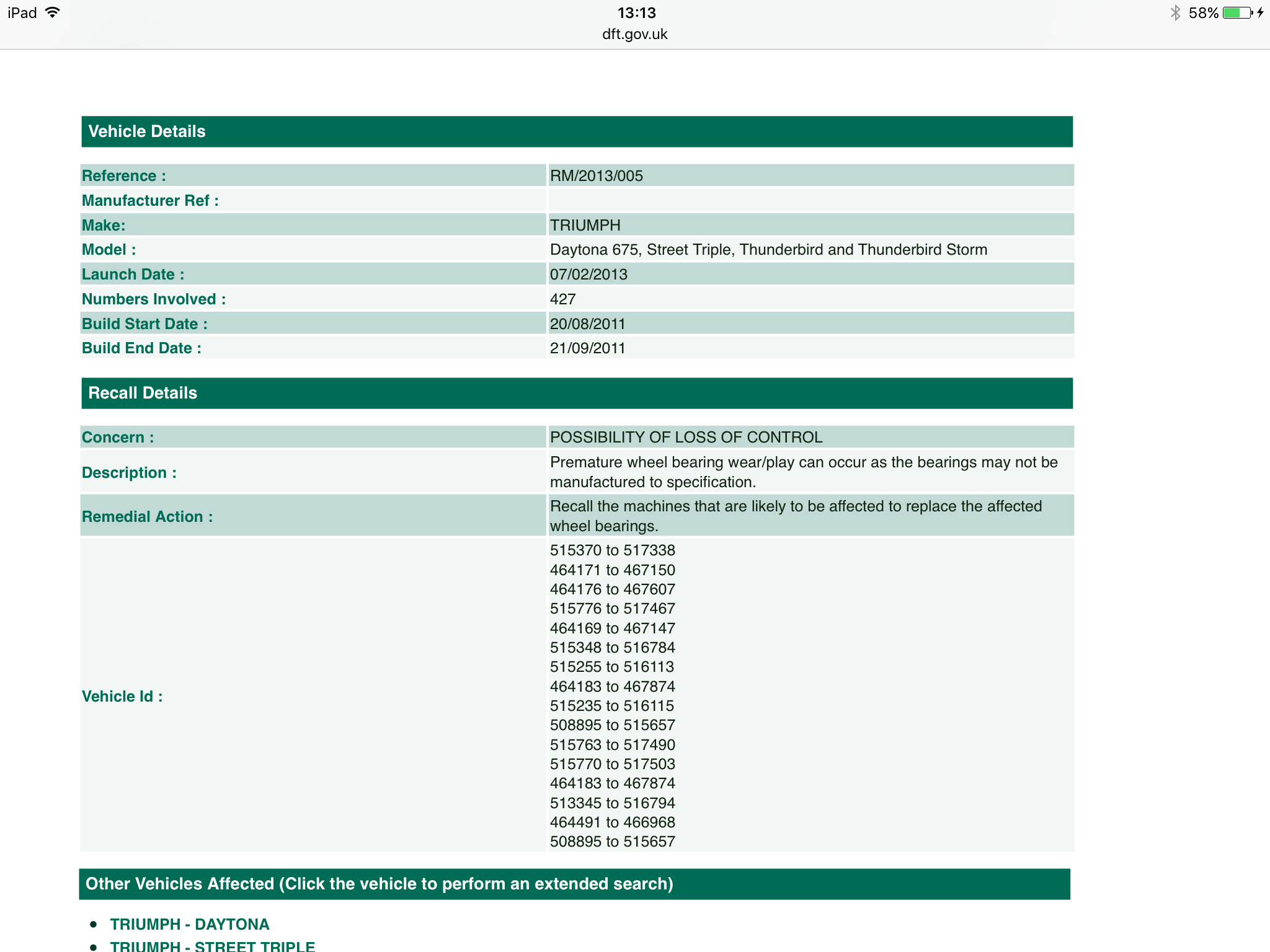
Task: Select the Launch Date : label
Action: [133, 275]
